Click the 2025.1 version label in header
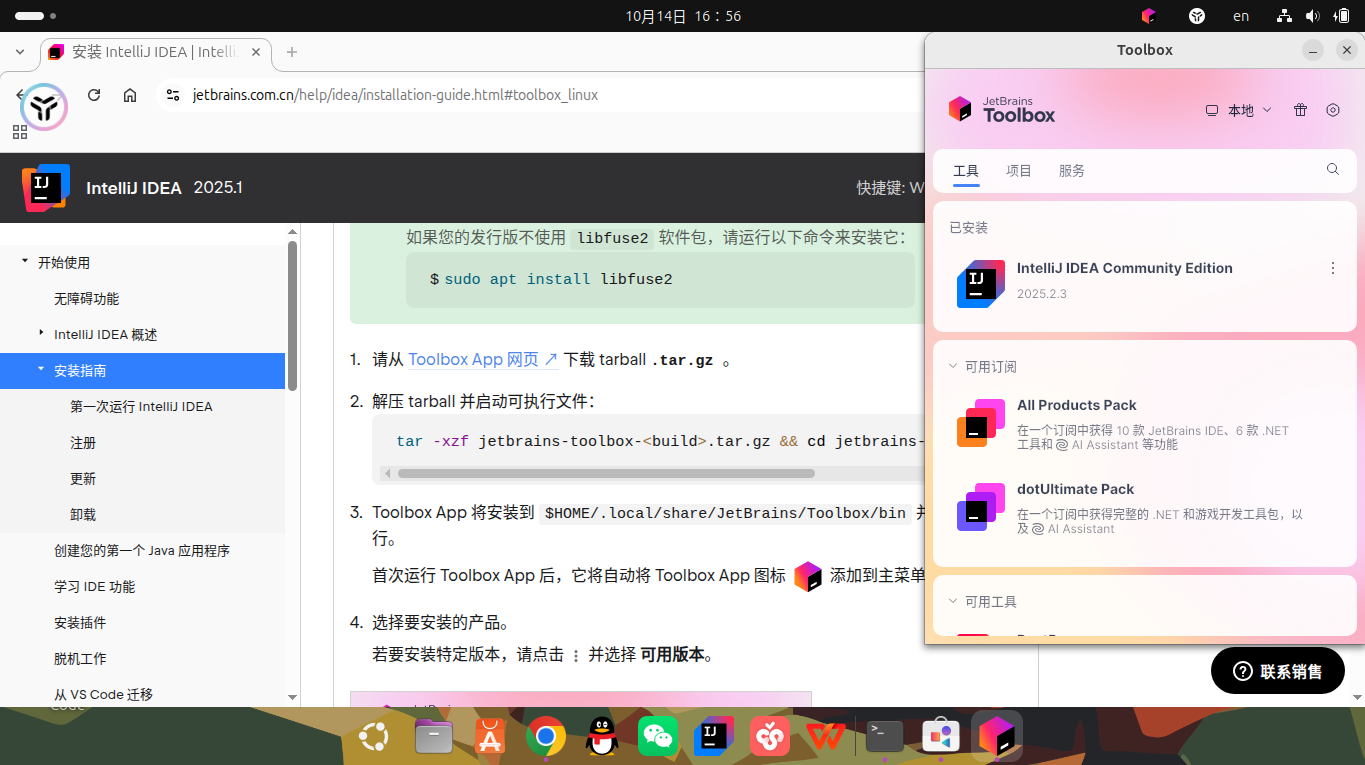Viewport: 1365px width, 765px height. click(x=218, y=187)
